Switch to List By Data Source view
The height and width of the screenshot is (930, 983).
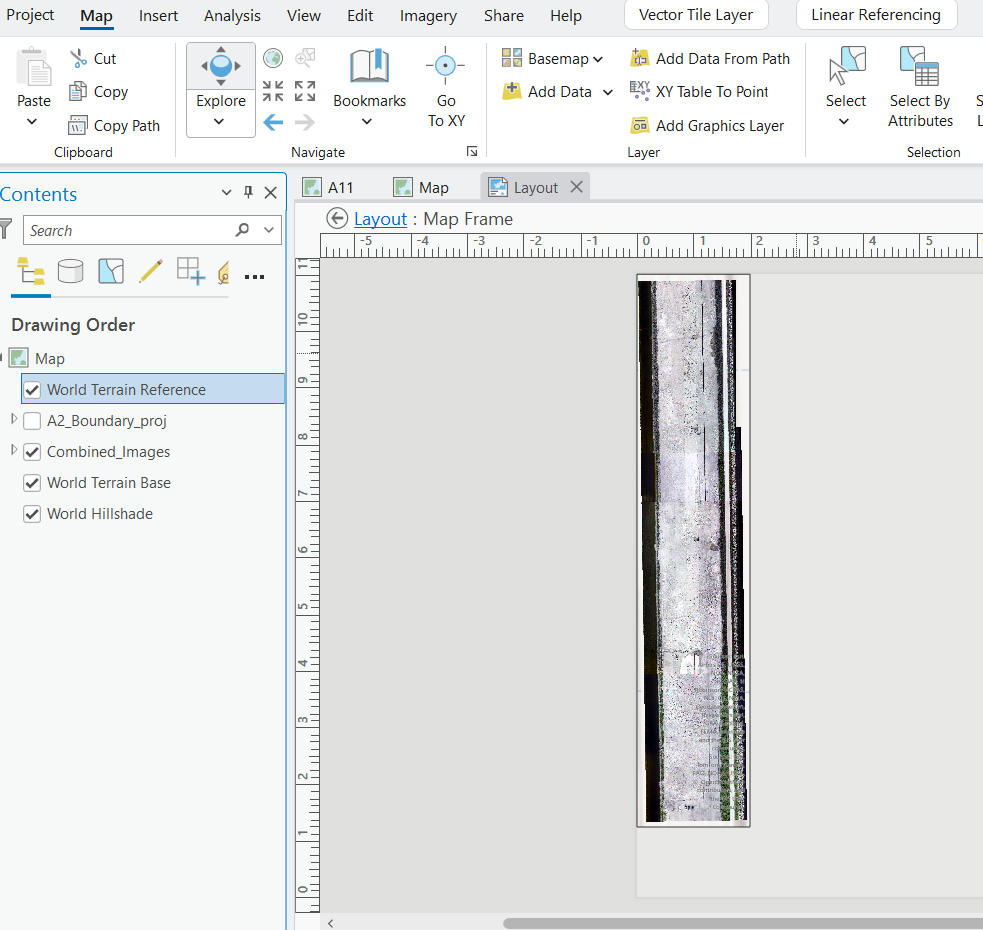coord(70,272)
